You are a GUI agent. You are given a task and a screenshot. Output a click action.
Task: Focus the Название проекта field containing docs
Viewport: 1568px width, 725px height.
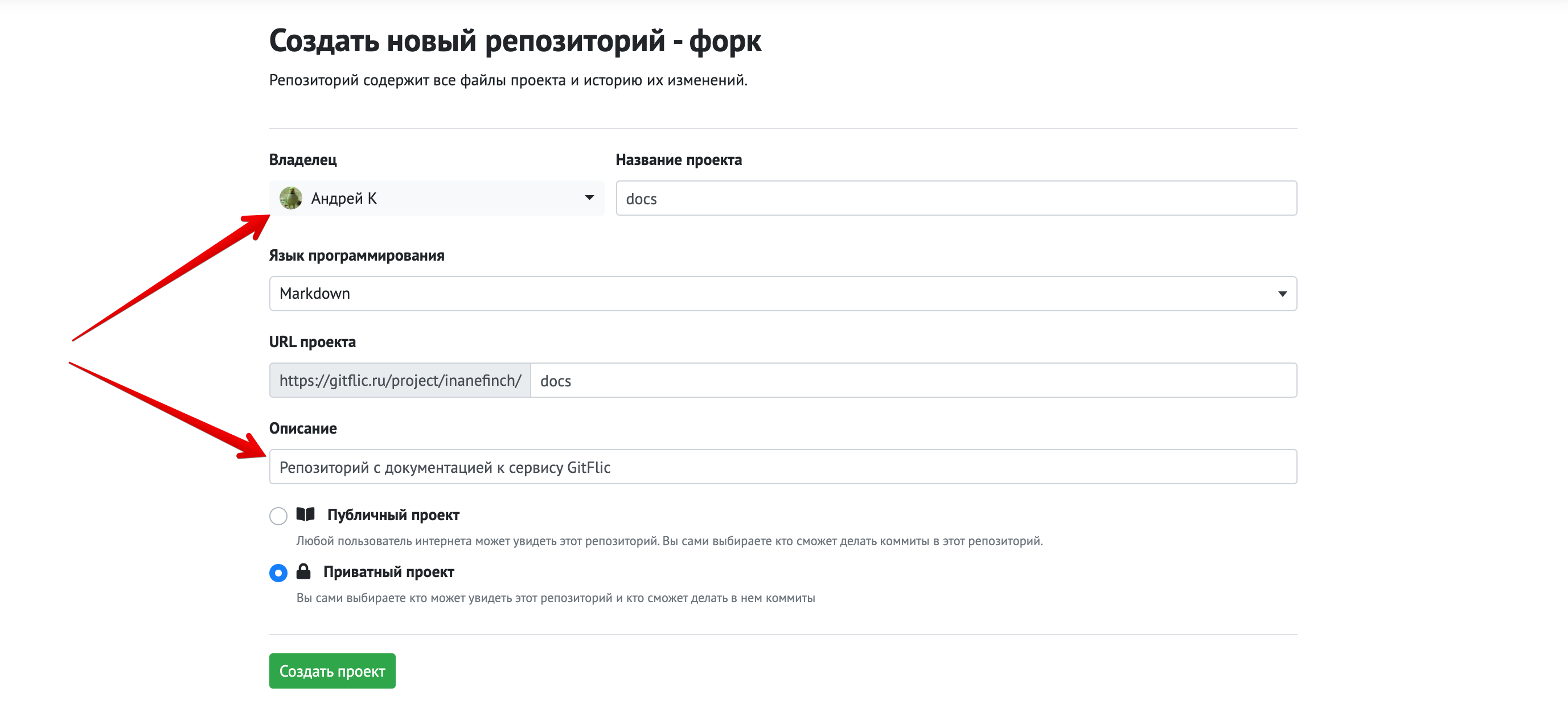955,198
